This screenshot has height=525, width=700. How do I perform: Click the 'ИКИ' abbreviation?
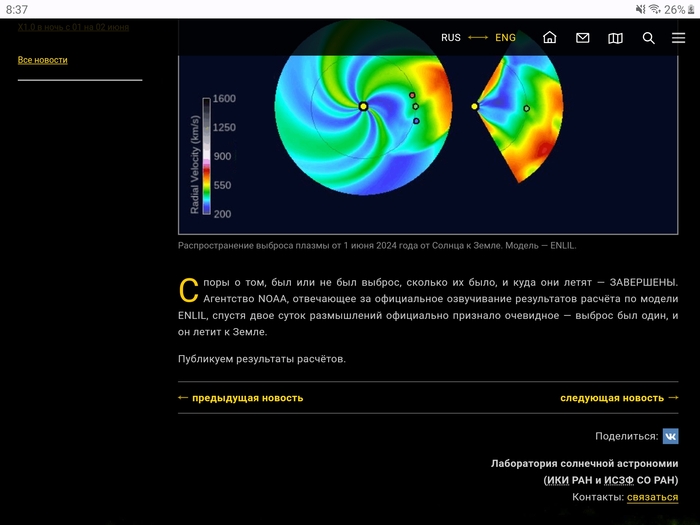[558, 480]
